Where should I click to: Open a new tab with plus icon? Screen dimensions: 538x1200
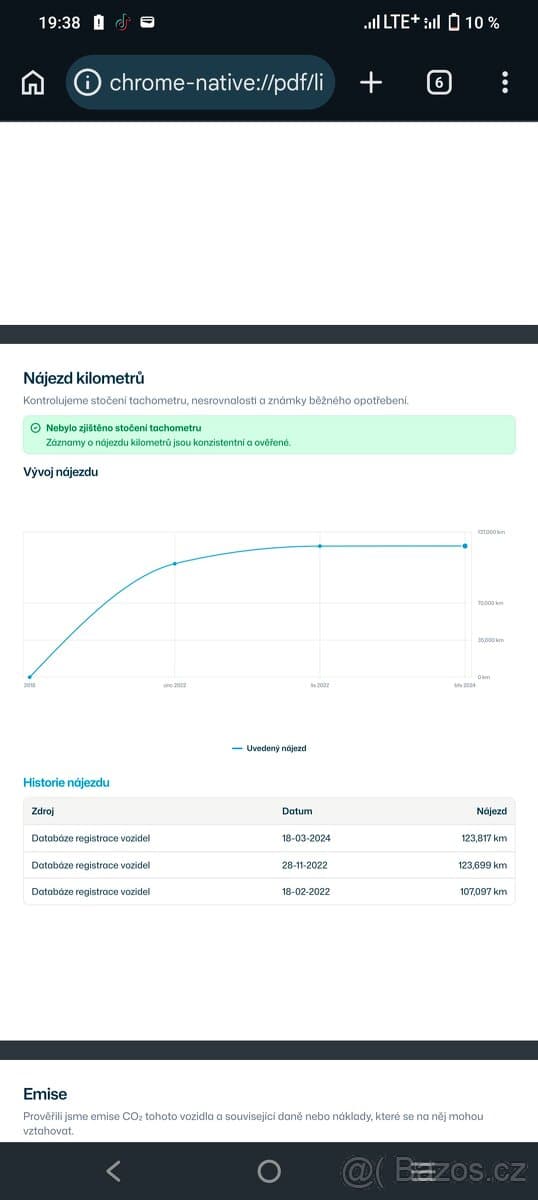tap(371, 82)
